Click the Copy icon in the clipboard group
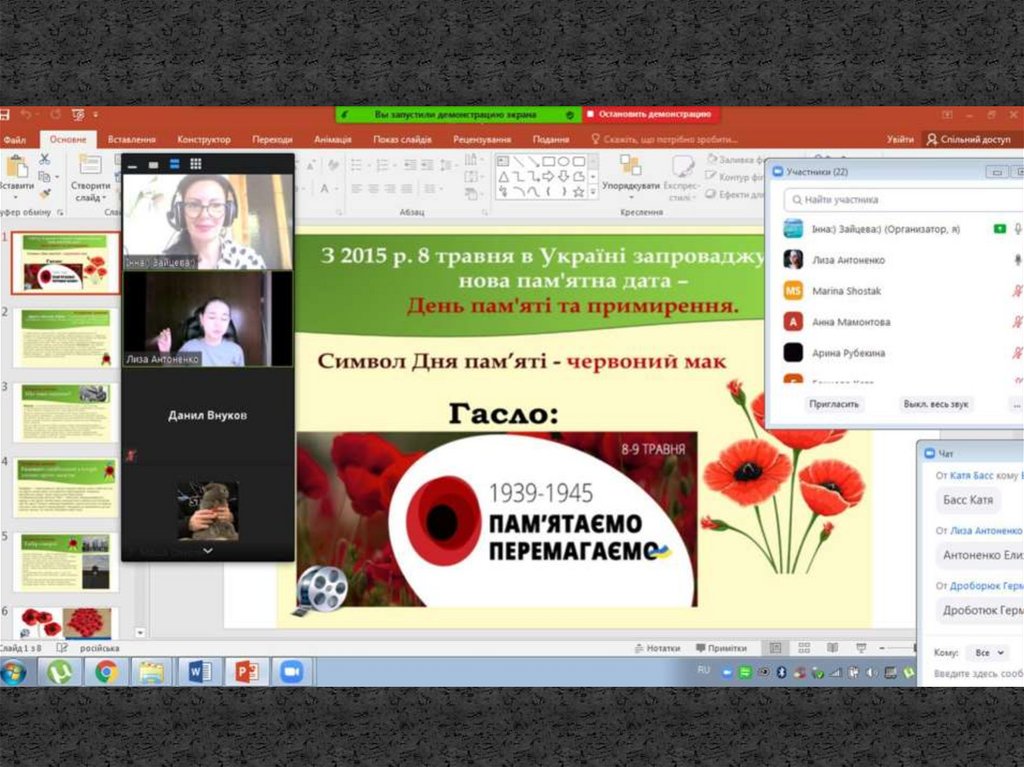The image size is (1024, 767). [44, 177]
